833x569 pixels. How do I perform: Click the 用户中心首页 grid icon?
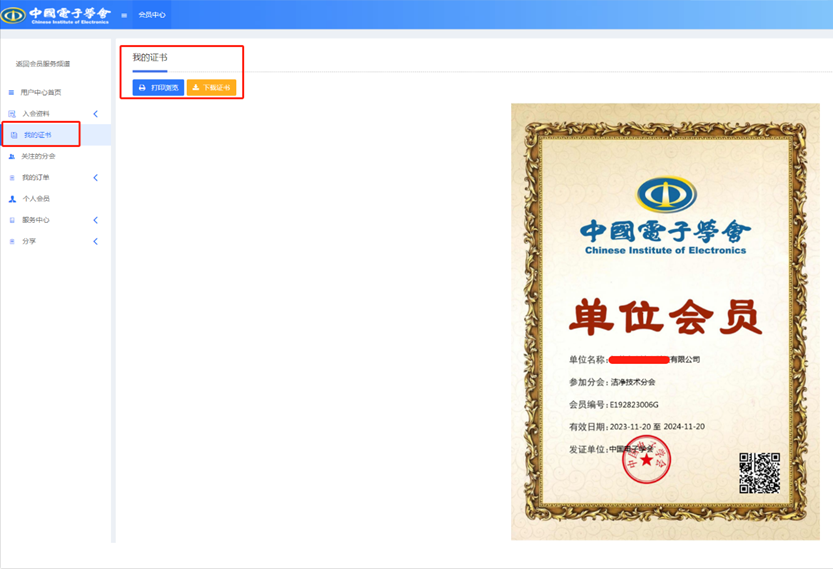tap(12, 92)
